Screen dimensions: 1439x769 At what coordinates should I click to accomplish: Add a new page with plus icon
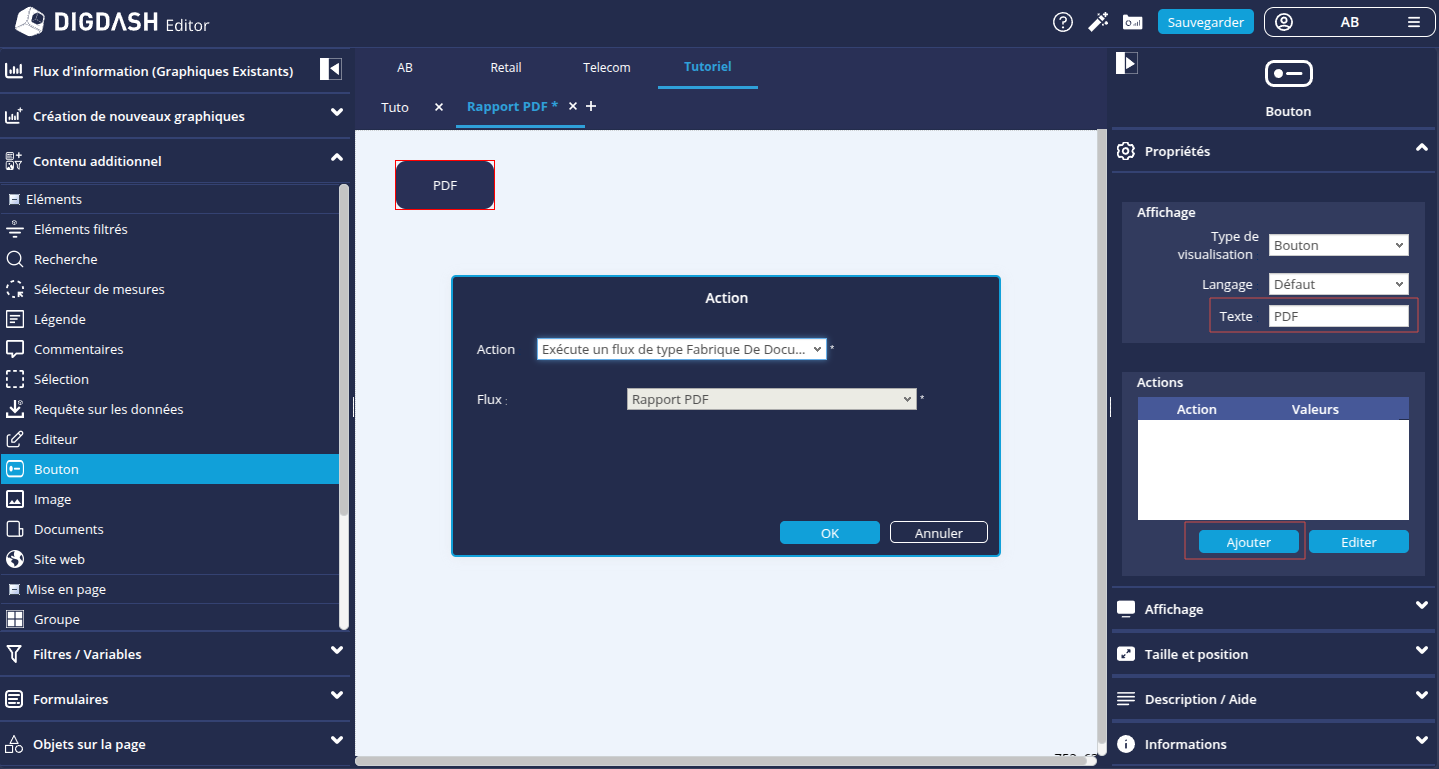click(591, 106)
